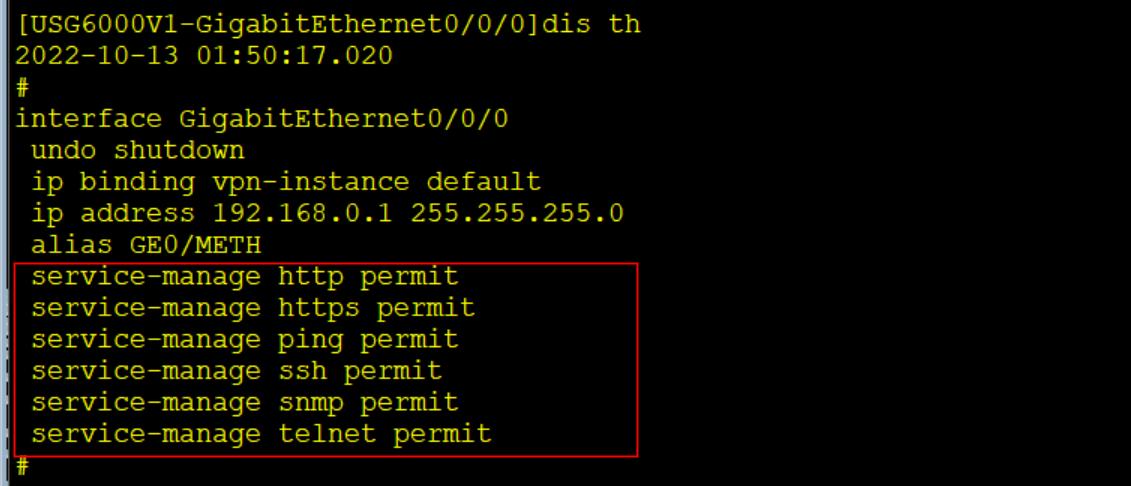Screen dimensions: 1131x486
Task: Click the 'service-manage http permit' line
Action: point(244,276)
